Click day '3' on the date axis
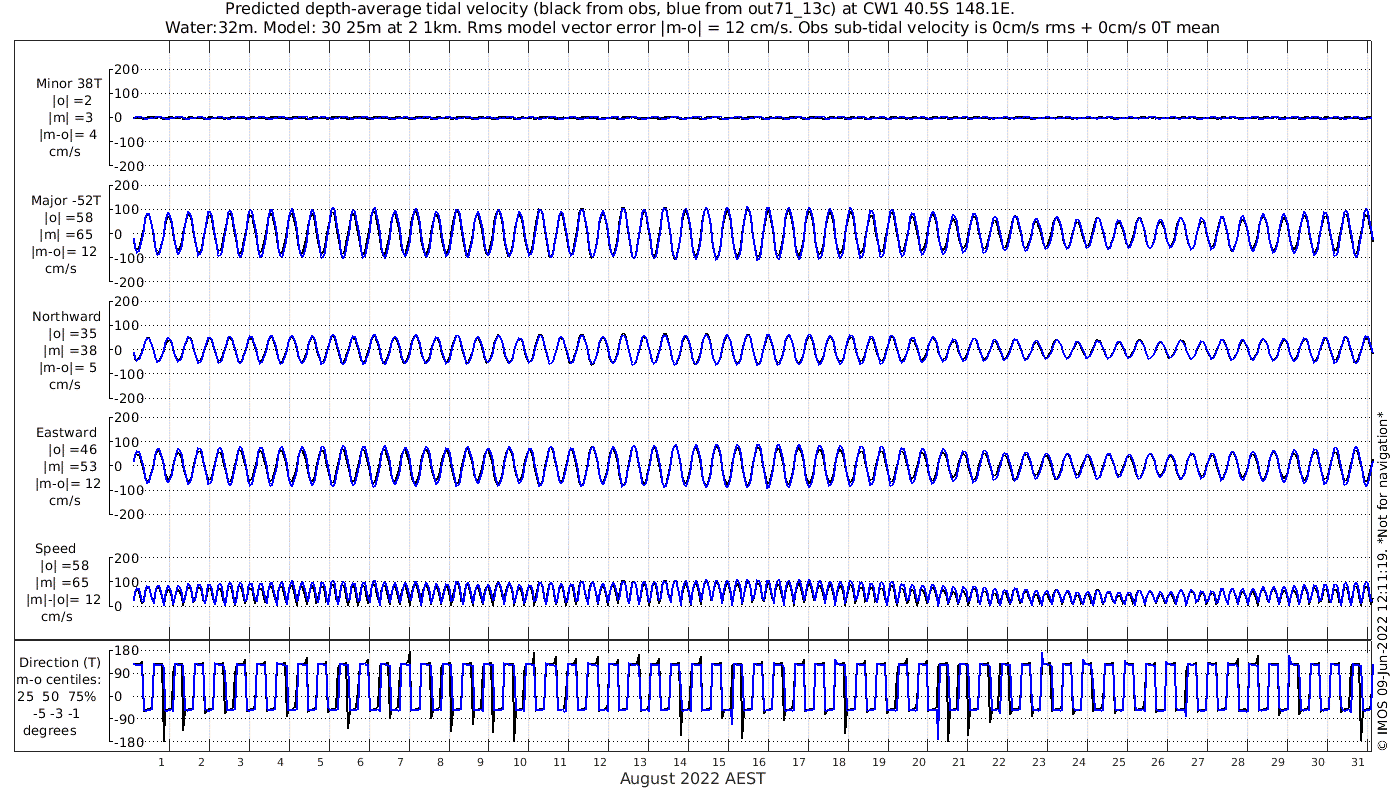The image size is (1400, 800). pyautogui.click(x=241, y=762)
